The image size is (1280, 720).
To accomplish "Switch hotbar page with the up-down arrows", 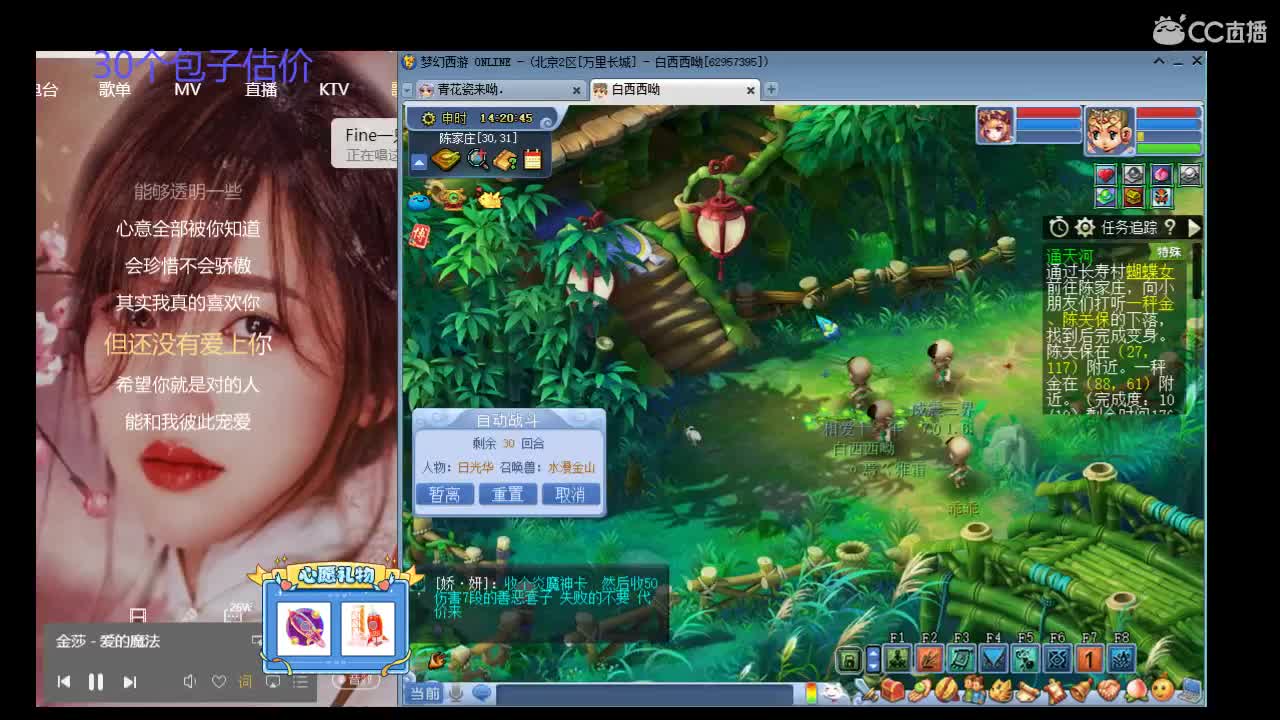I will tap(873, 659).
